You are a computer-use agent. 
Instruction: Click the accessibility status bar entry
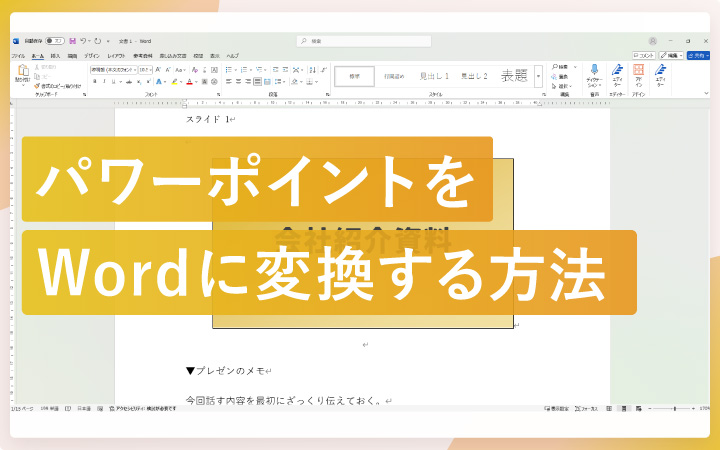143,408
